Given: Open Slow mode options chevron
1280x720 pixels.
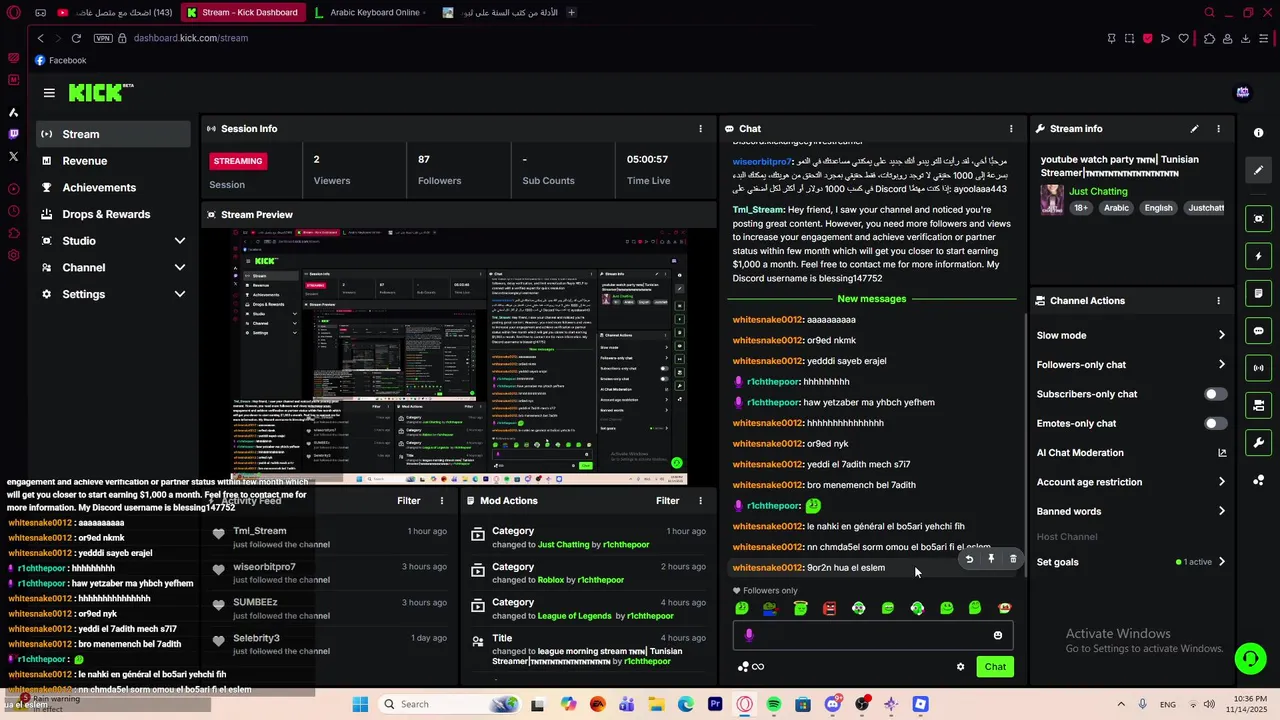Looking at the screenshot, I should [x=1222, y=335].
